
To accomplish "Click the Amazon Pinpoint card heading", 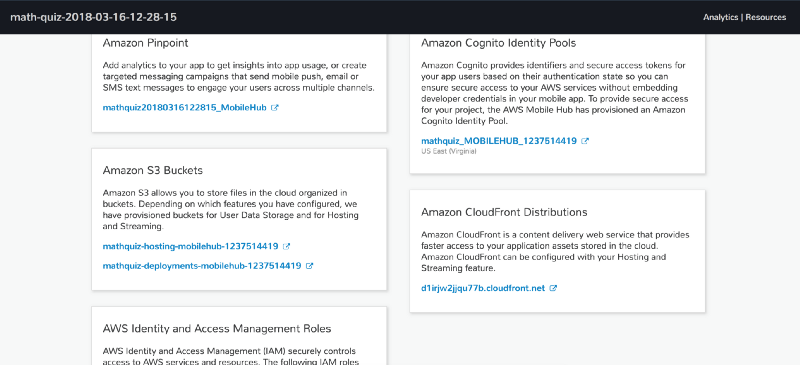I will (145, 43).
